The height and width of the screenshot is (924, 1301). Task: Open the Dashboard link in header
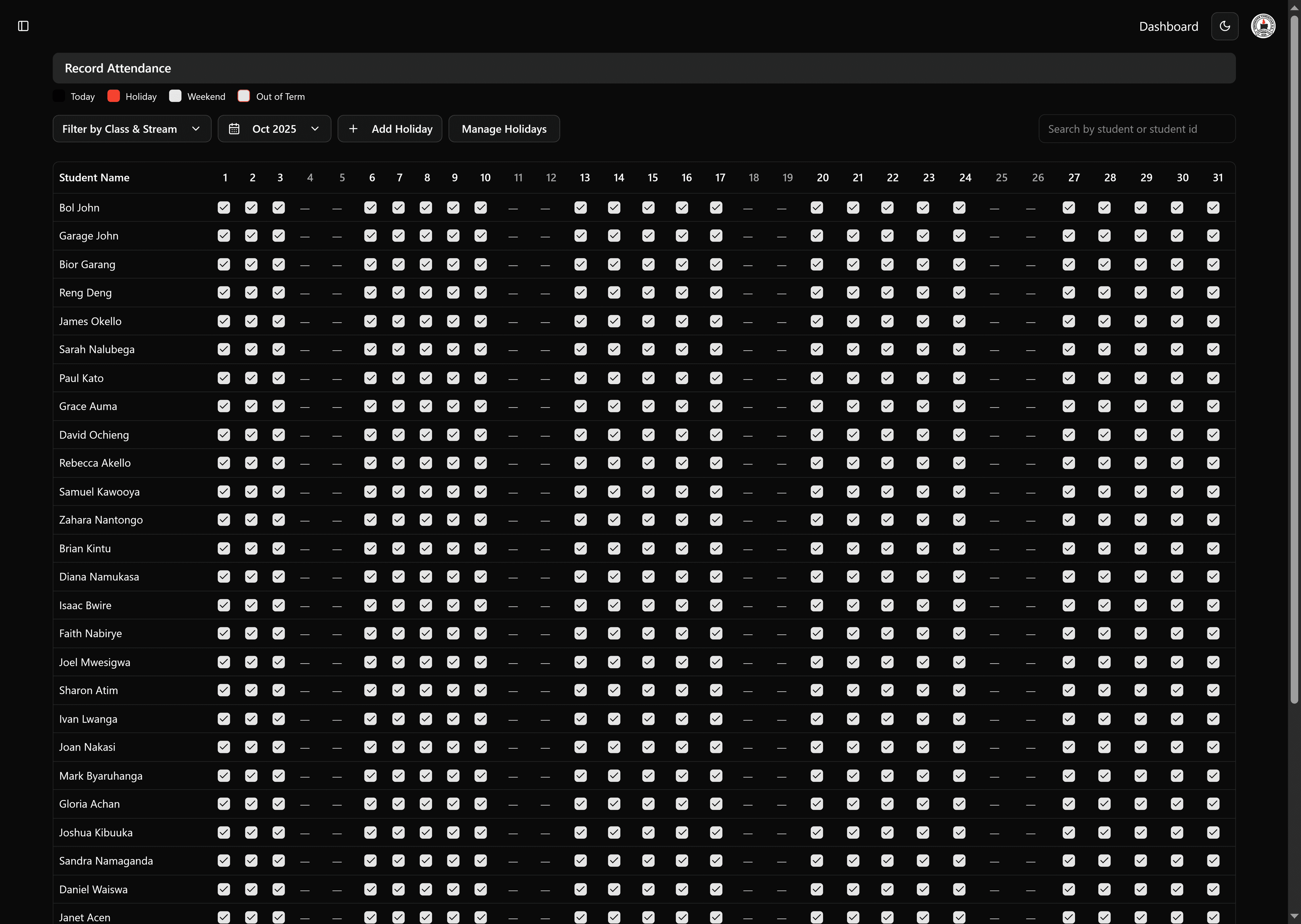(x=1169, y=27)
